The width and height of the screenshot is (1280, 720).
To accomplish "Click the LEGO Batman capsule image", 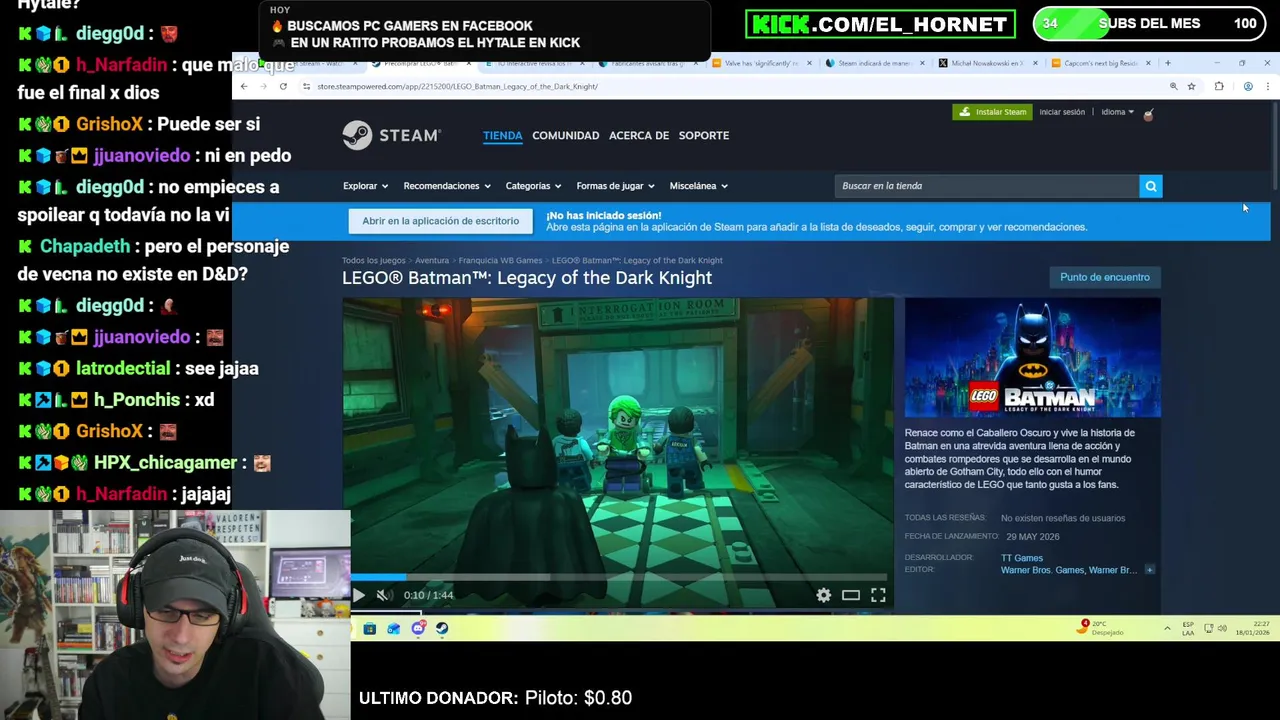I will [x=1033, y=357].
